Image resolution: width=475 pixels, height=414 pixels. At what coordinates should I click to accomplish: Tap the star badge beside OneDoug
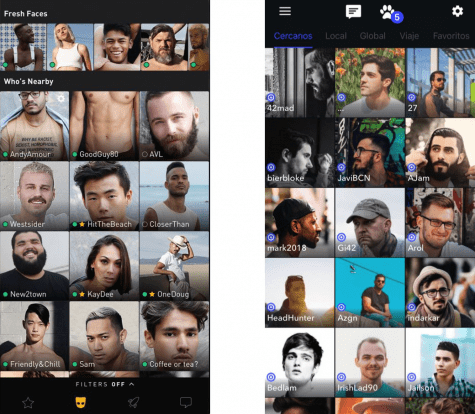(152, 294)
